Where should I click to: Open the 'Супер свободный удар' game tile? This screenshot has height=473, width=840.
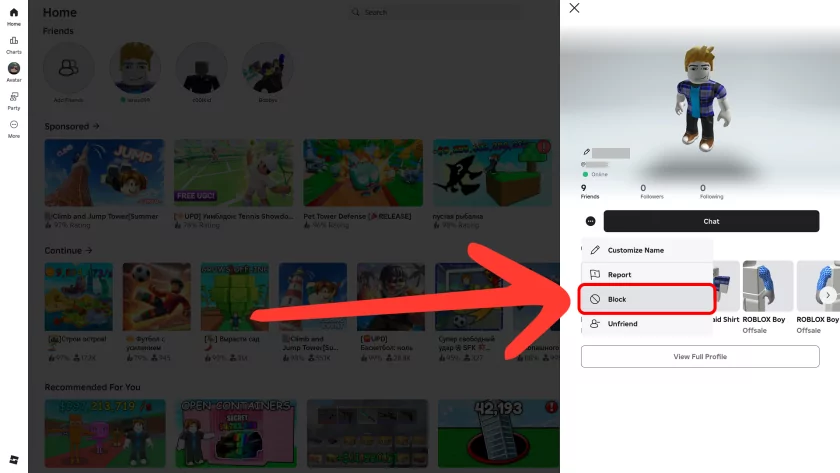pos(469,297)
